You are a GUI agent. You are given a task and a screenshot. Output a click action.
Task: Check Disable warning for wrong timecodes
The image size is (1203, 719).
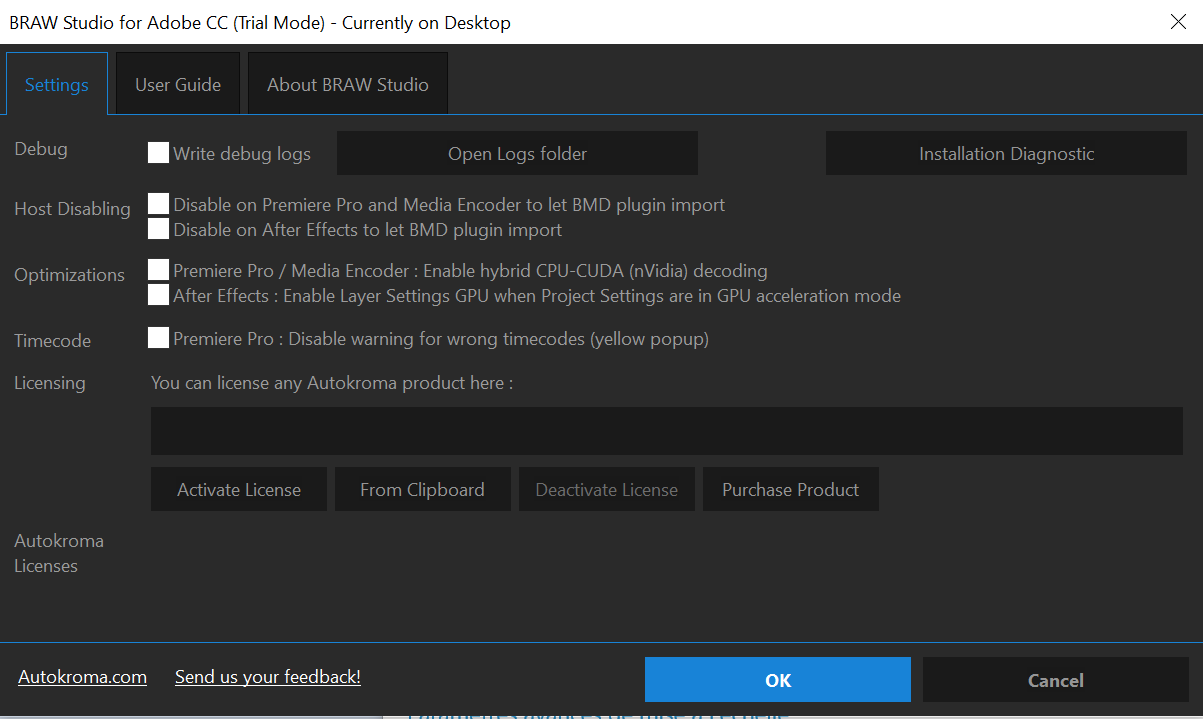(x=158, y=338)
